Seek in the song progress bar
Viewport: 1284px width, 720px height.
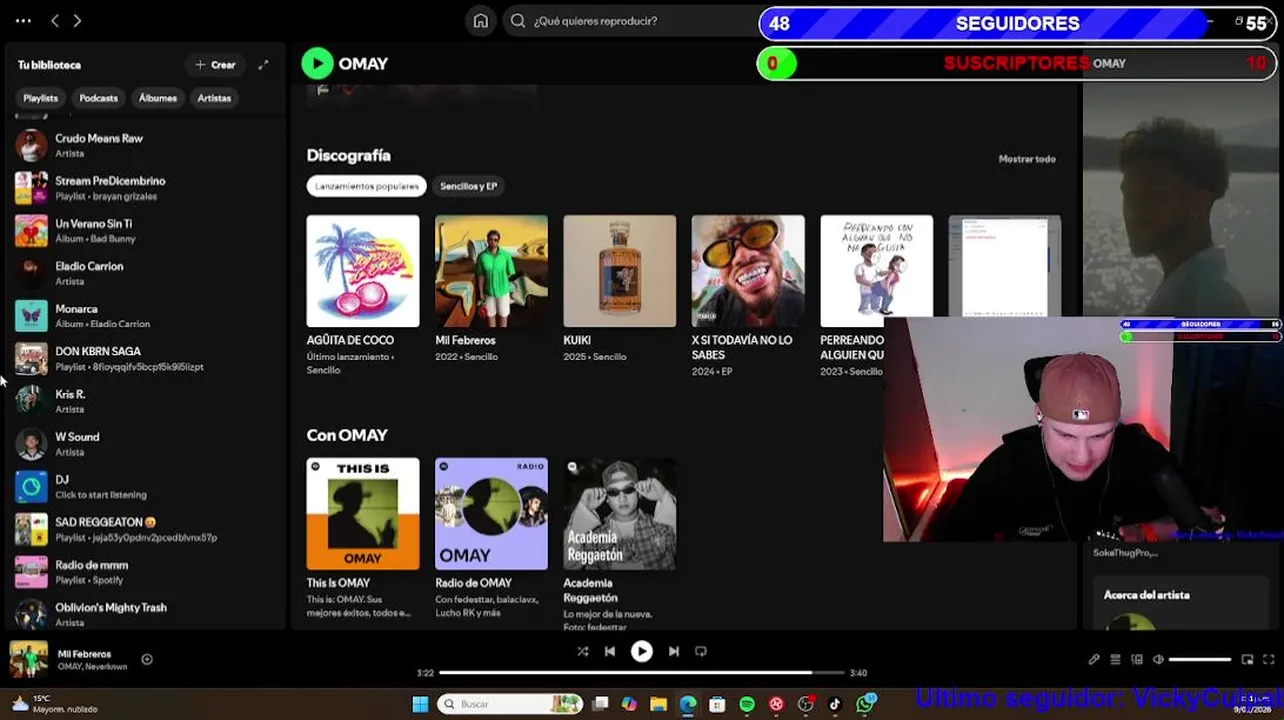(x=640, y=673)
